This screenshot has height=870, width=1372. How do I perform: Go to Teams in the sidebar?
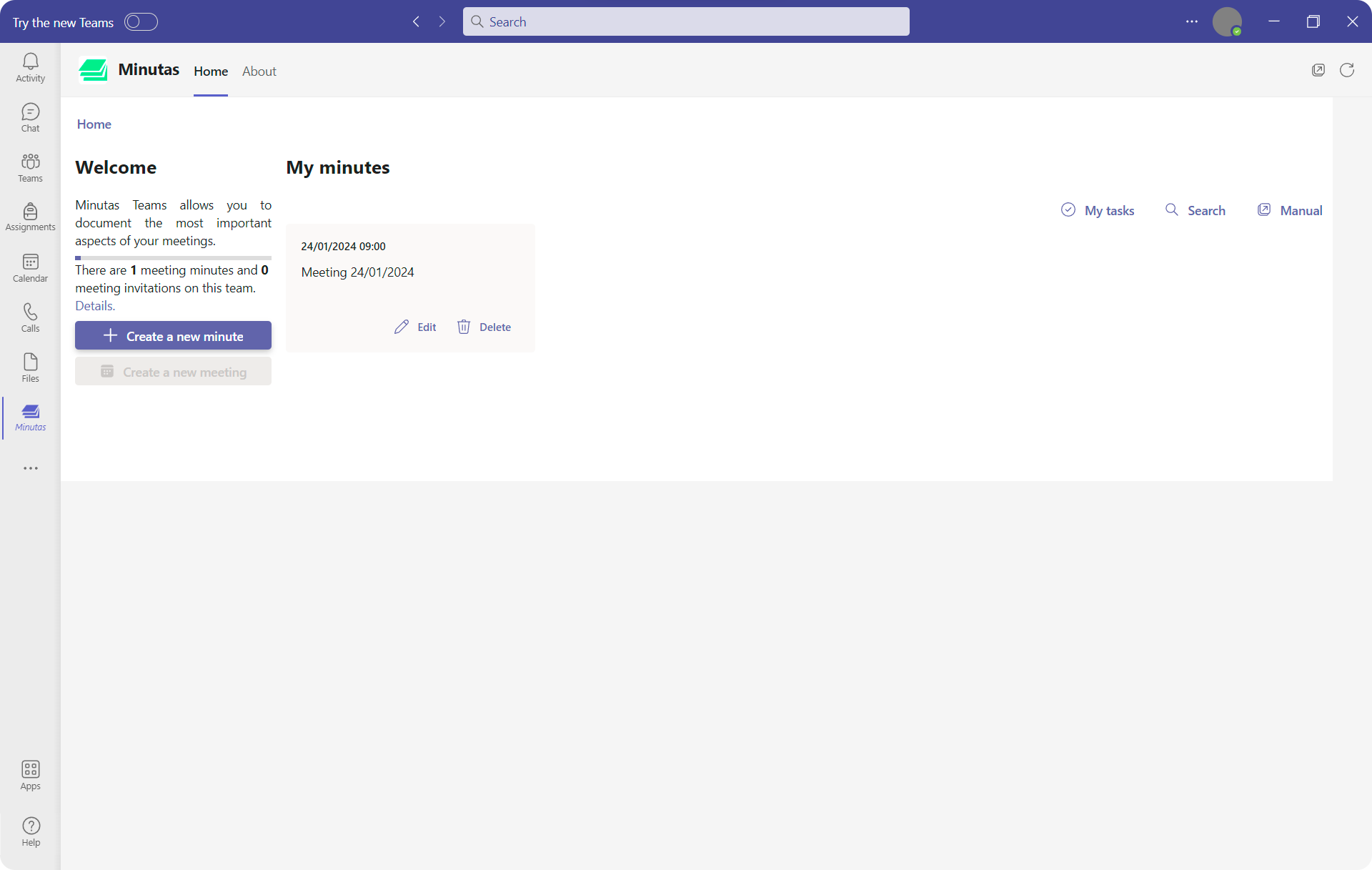pyautogui.click(x=30, y=168)
